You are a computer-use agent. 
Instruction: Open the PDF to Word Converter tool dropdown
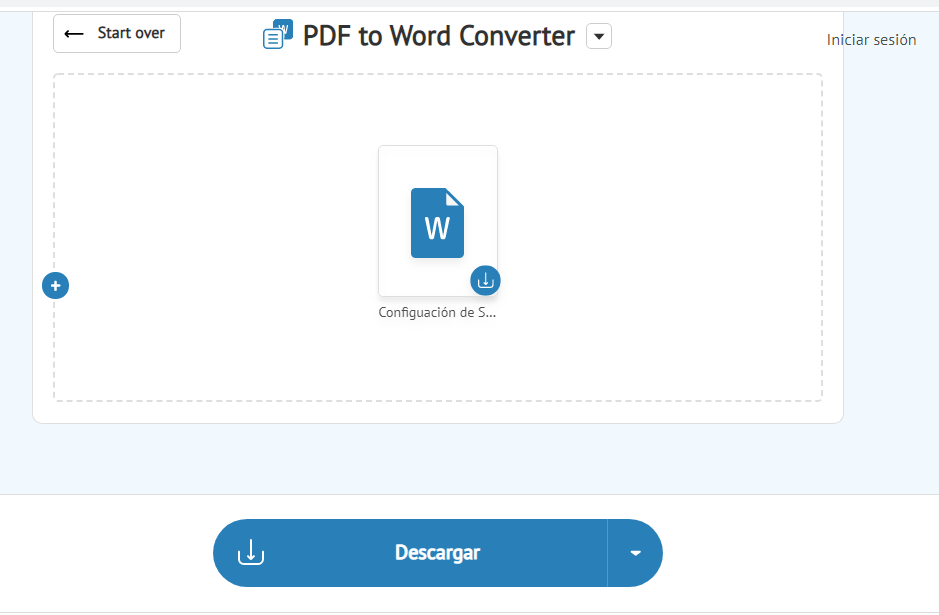click(x=599, y=36)
